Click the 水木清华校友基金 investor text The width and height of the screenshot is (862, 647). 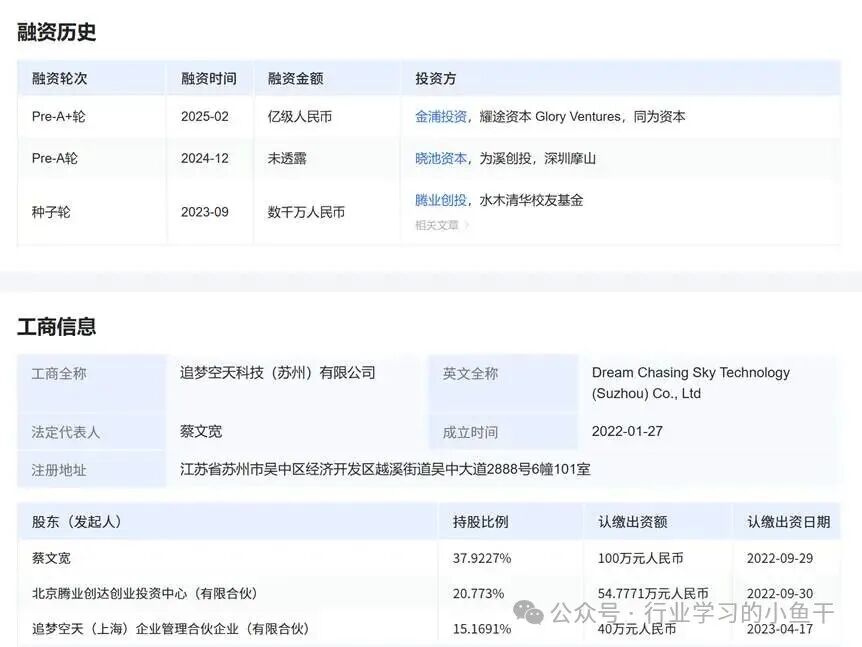(x=531, y=200)
